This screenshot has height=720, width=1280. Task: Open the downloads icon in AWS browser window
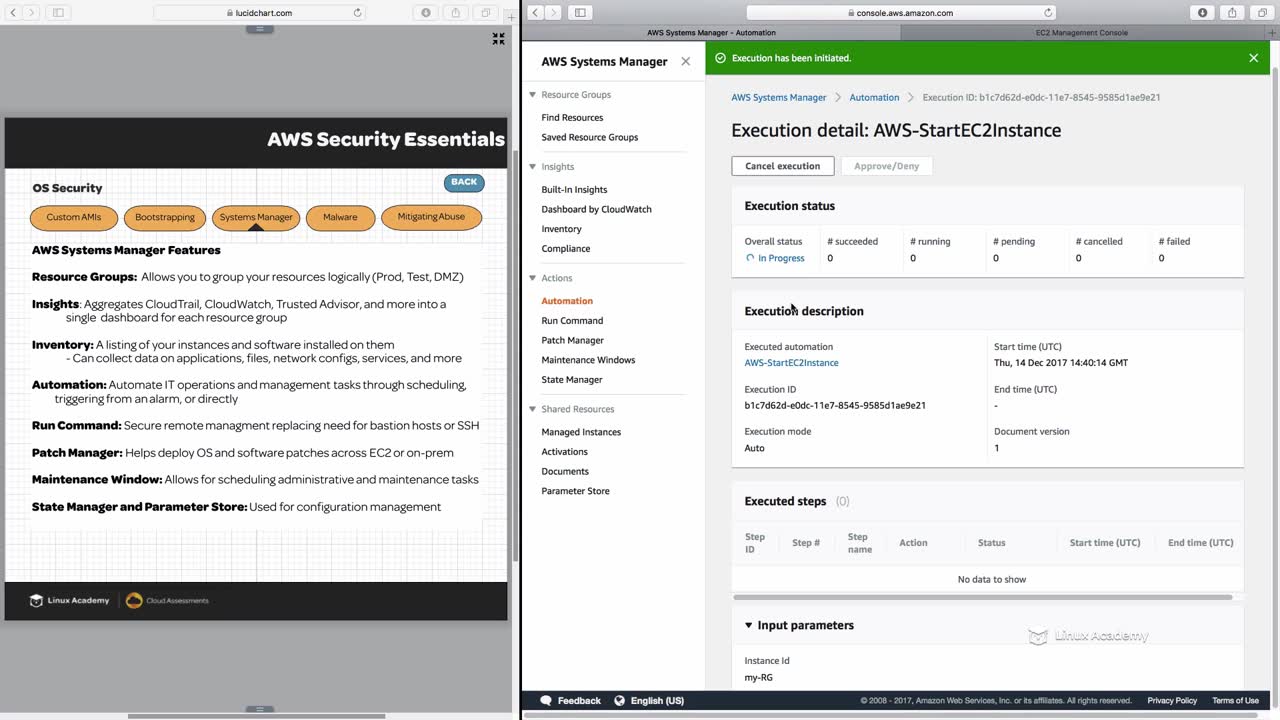[1202, 13]
